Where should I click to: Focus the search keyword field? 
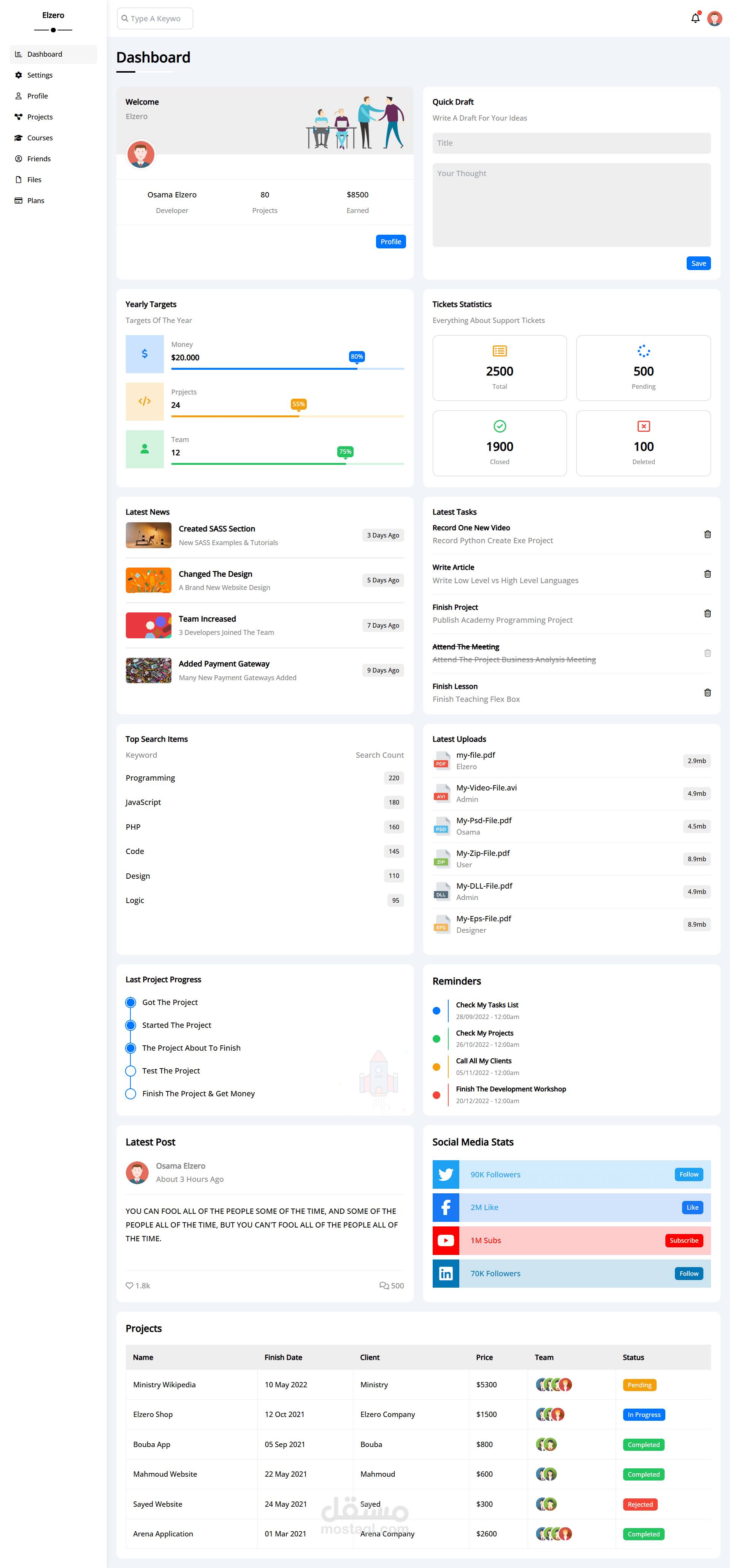(x=155, y=18)
